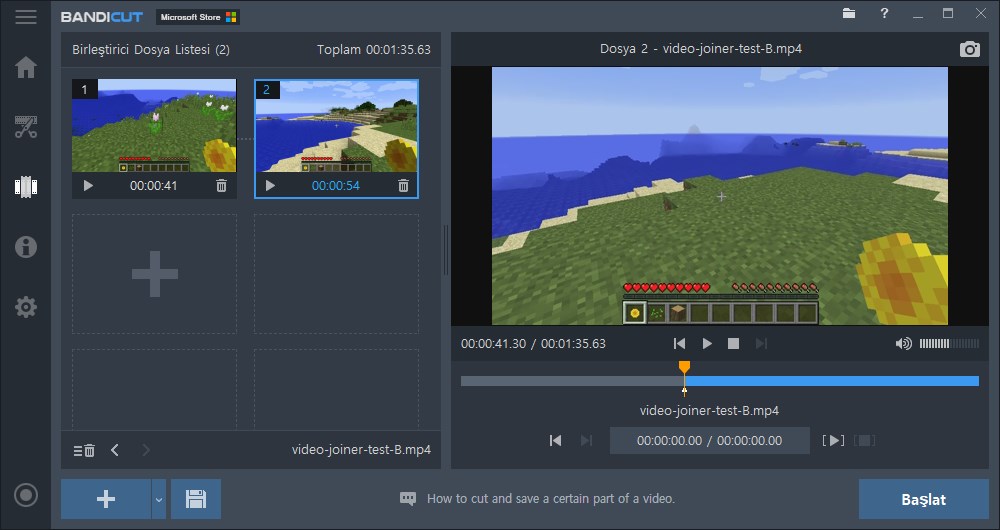
Task: Stop the preview playback
Action: coord(733,344)
